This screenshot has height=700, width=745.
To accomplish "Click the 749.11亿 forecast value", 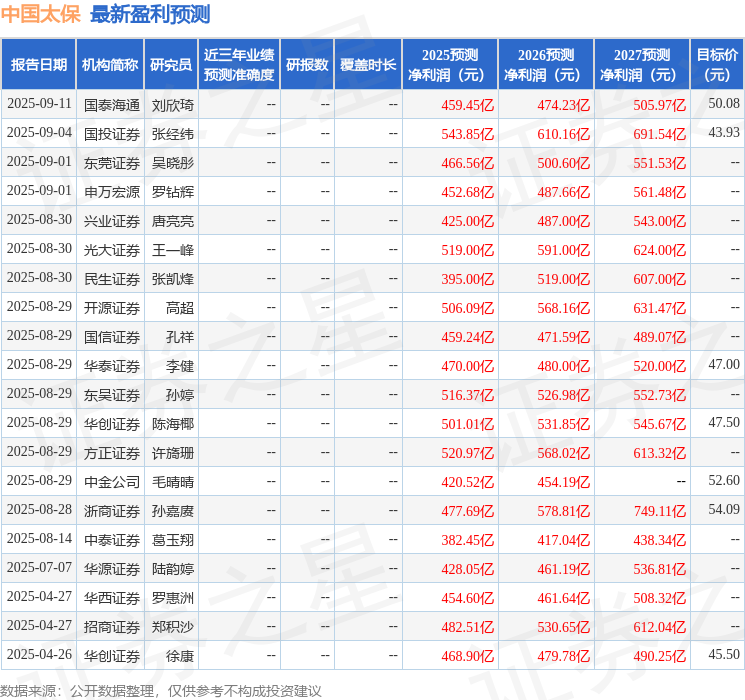I will pyautogui.click(x=659, y=511).
